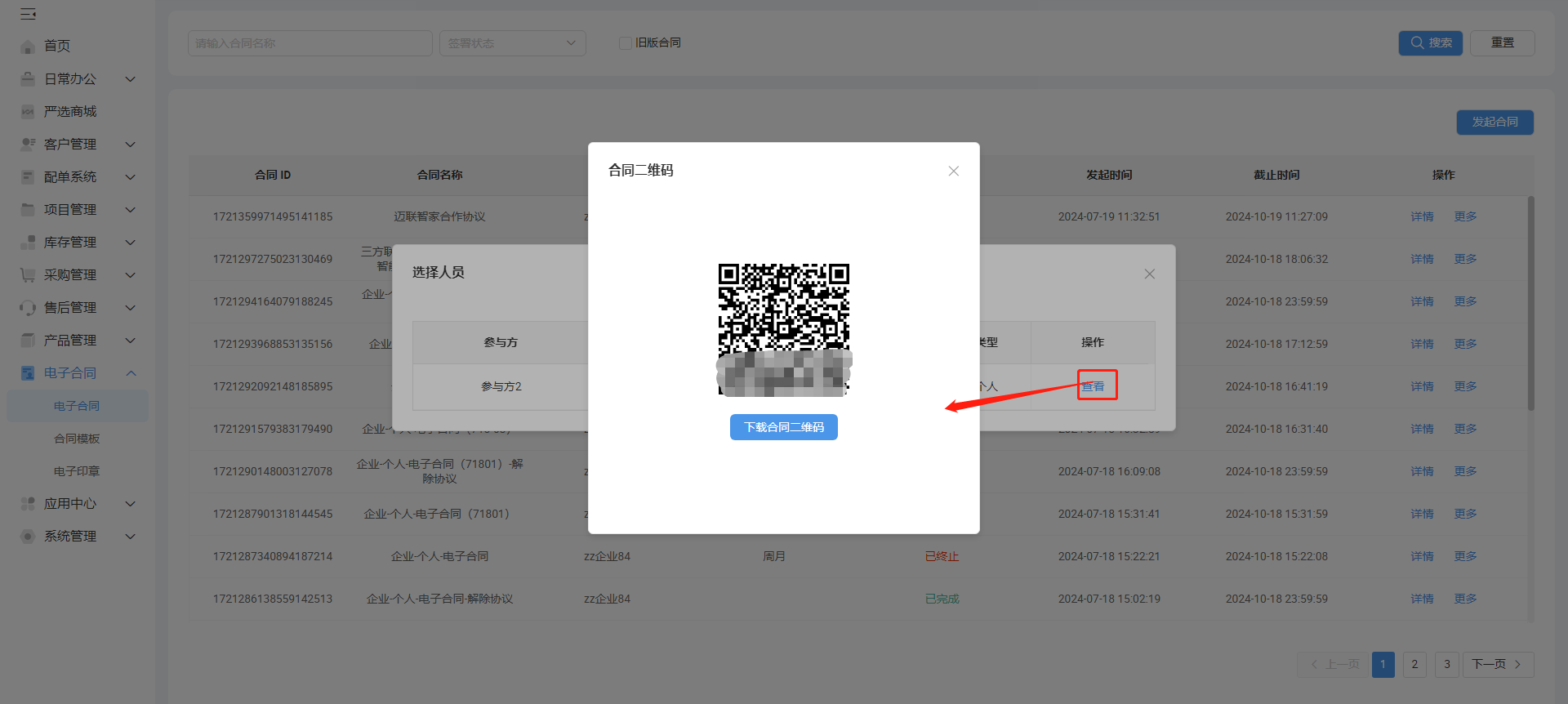The width and height of the screenshot is (1568, 704).
Task: Click start time 2024-07-19 11:32:51
Action: (1109, 216)
